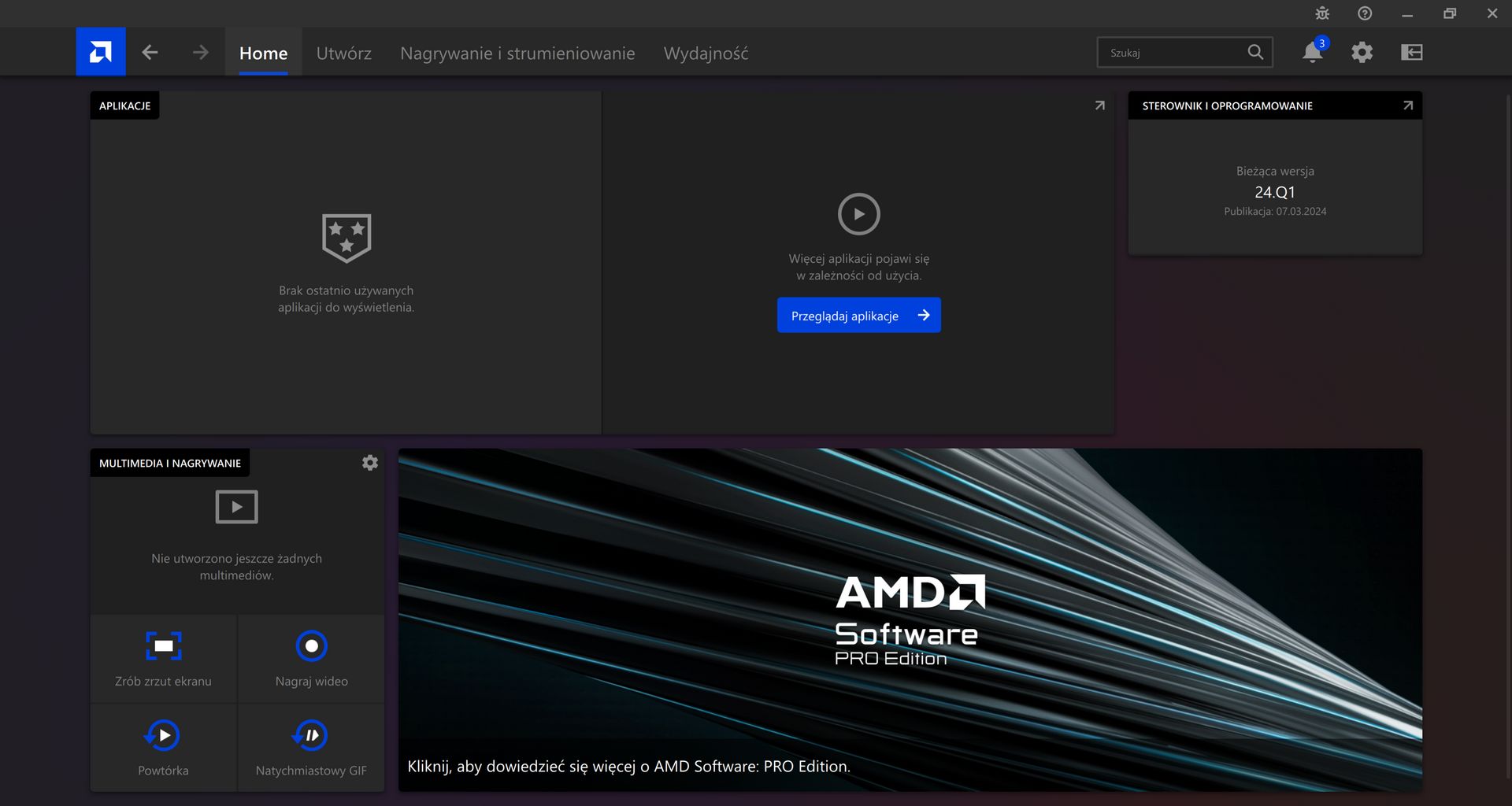Click Zrób zrzut ekranu
This screenshot has height=806, width=1512.
164,659
